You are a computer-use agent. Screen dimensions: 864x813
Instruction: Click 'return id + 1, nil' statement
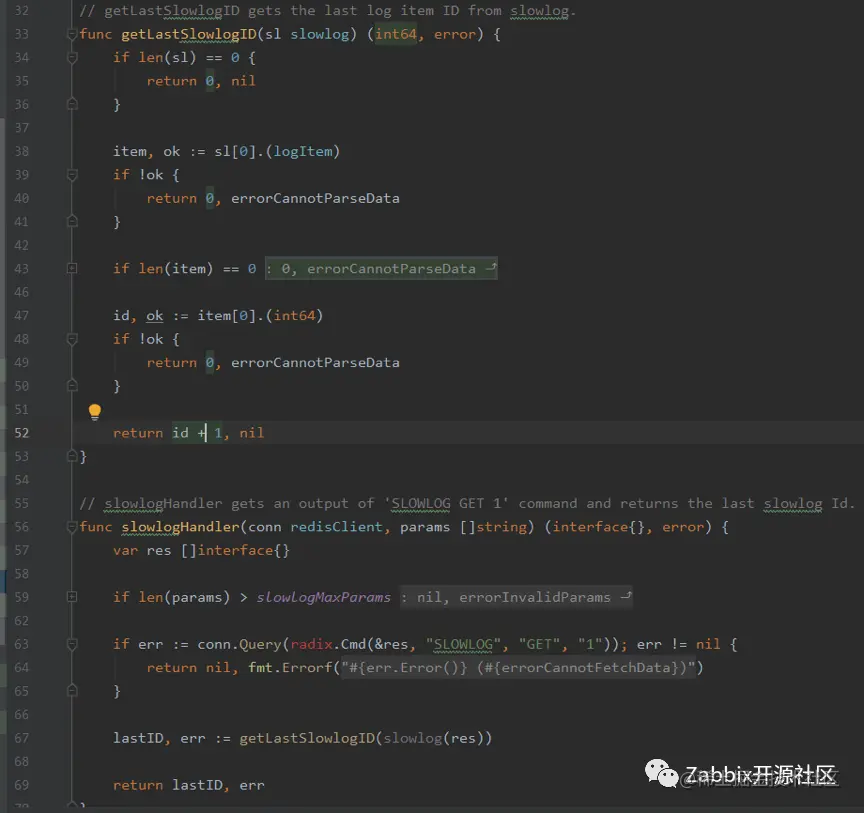188,433
